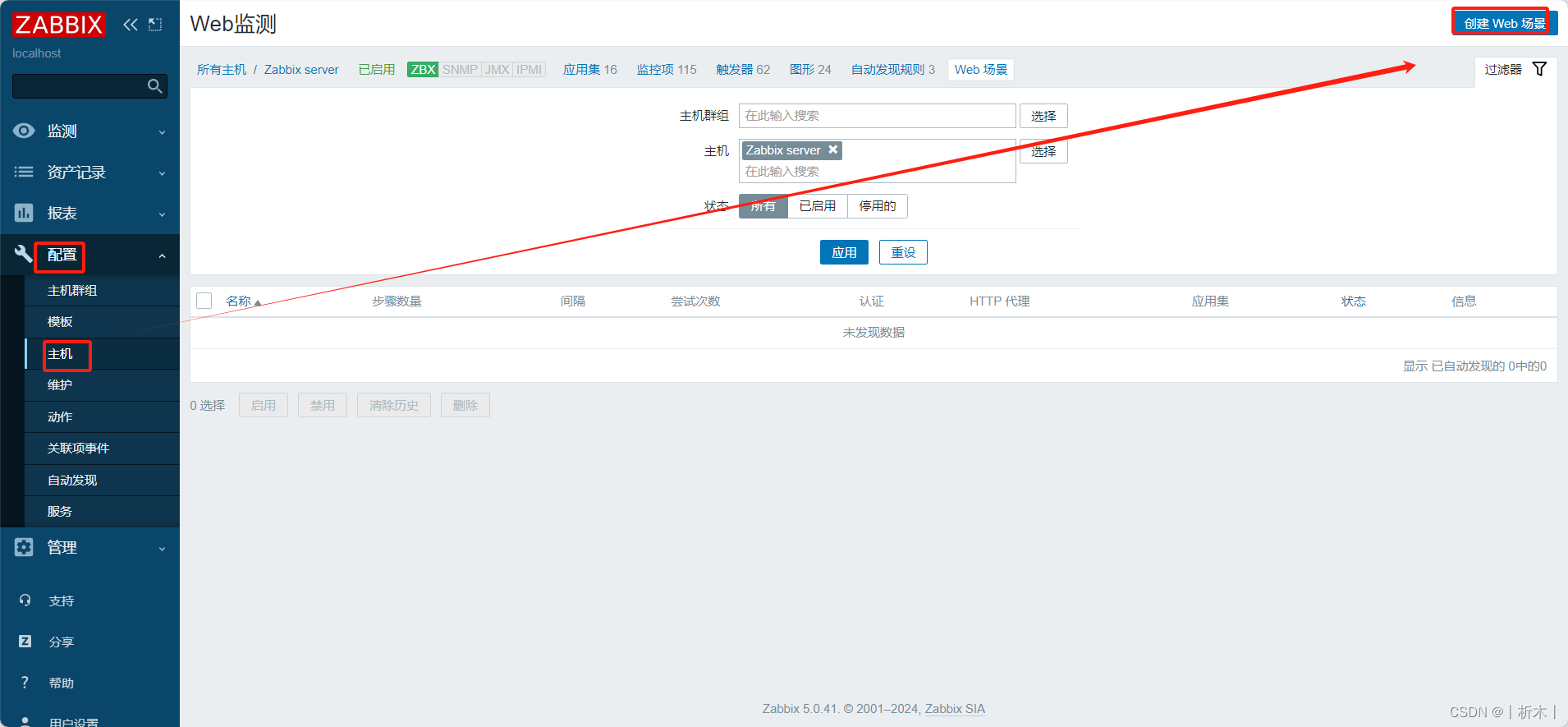1568x727 pixels.
Task: Switch to the Web 场景 tab
Action: point(981,70)
